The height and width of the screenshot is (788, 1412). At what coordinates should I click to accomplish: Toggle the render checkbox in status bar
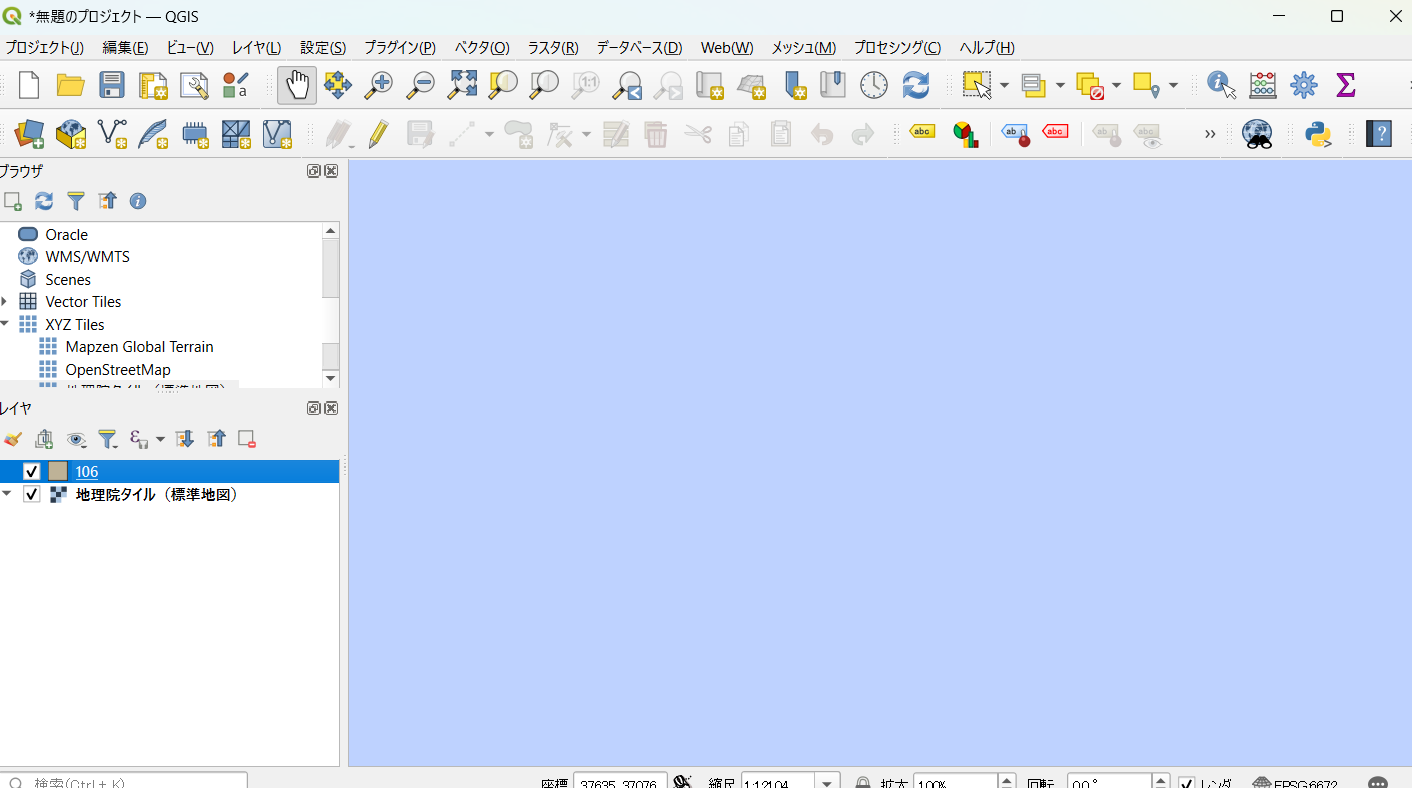point(1187,784)
